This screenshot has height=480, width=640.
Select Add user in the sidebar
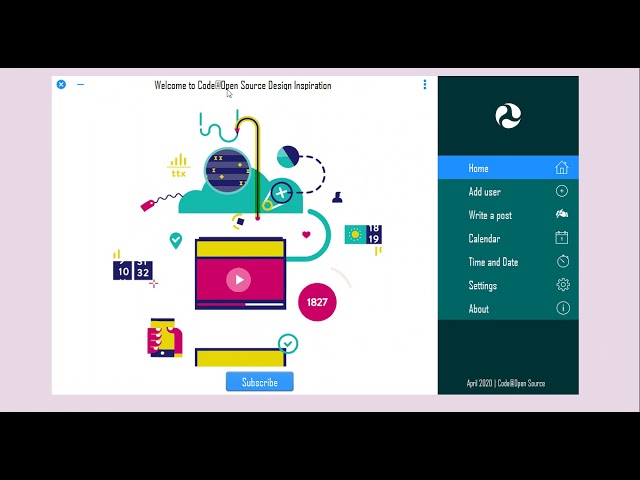click(x=508, y=191)
